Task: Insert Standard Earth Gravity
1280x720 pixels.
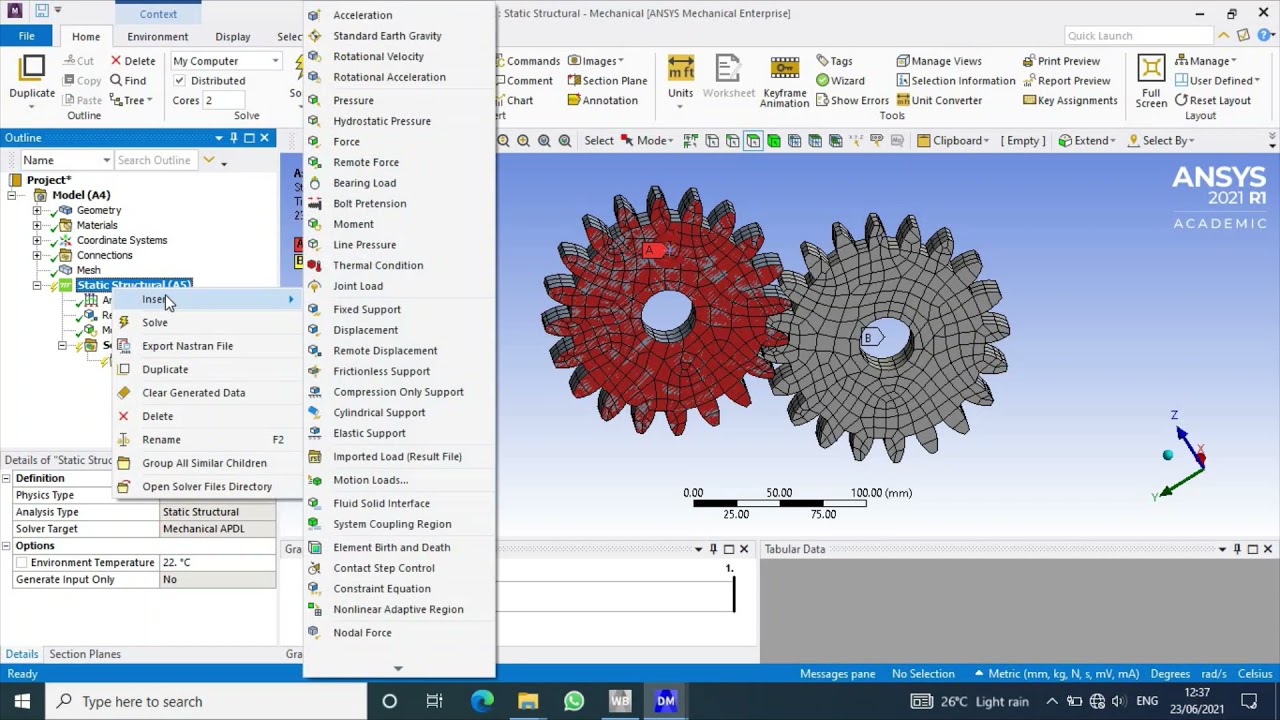Action: (387, 36)
